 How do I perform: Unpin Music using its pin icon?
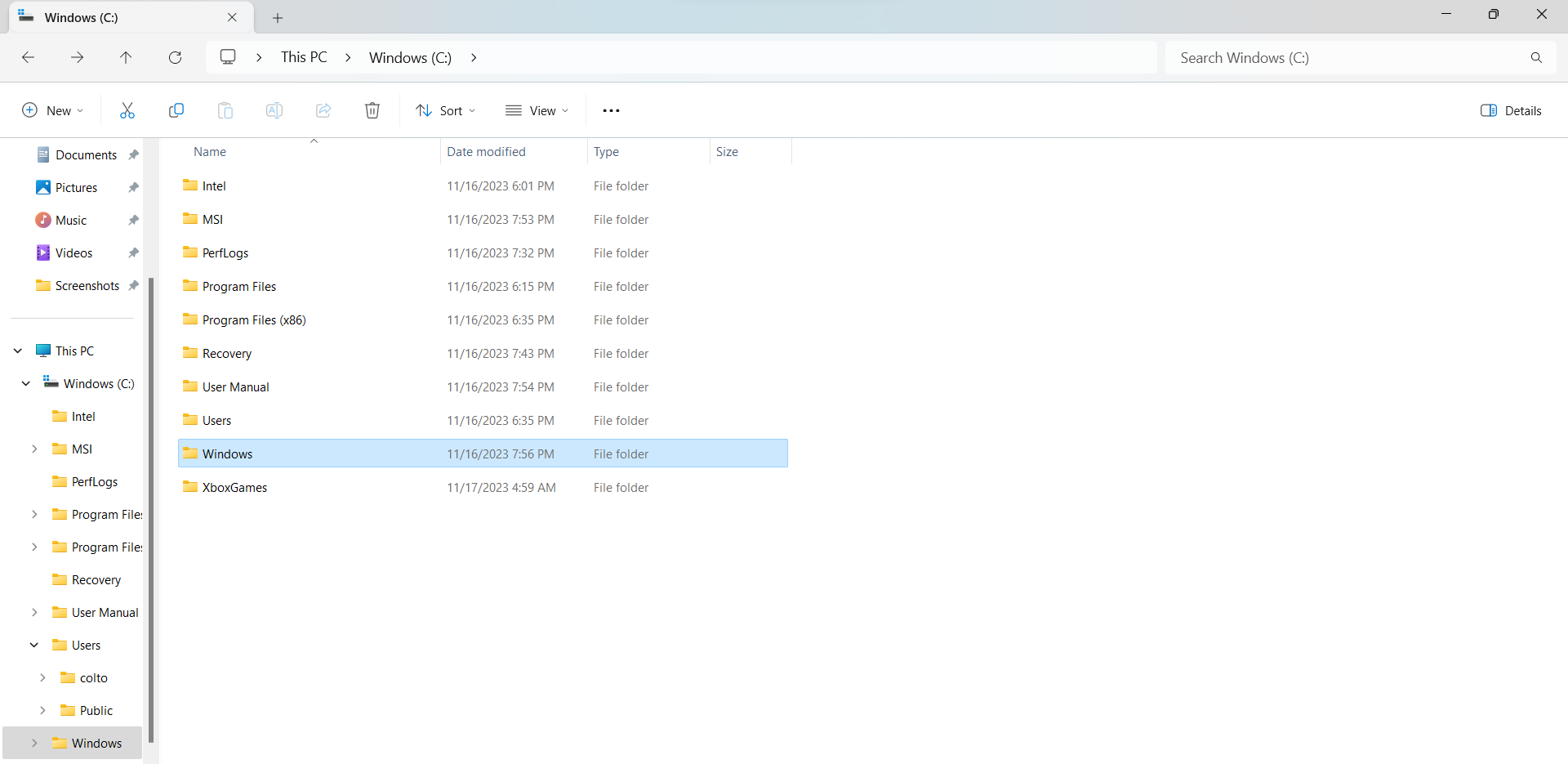(x=133, y=220)
